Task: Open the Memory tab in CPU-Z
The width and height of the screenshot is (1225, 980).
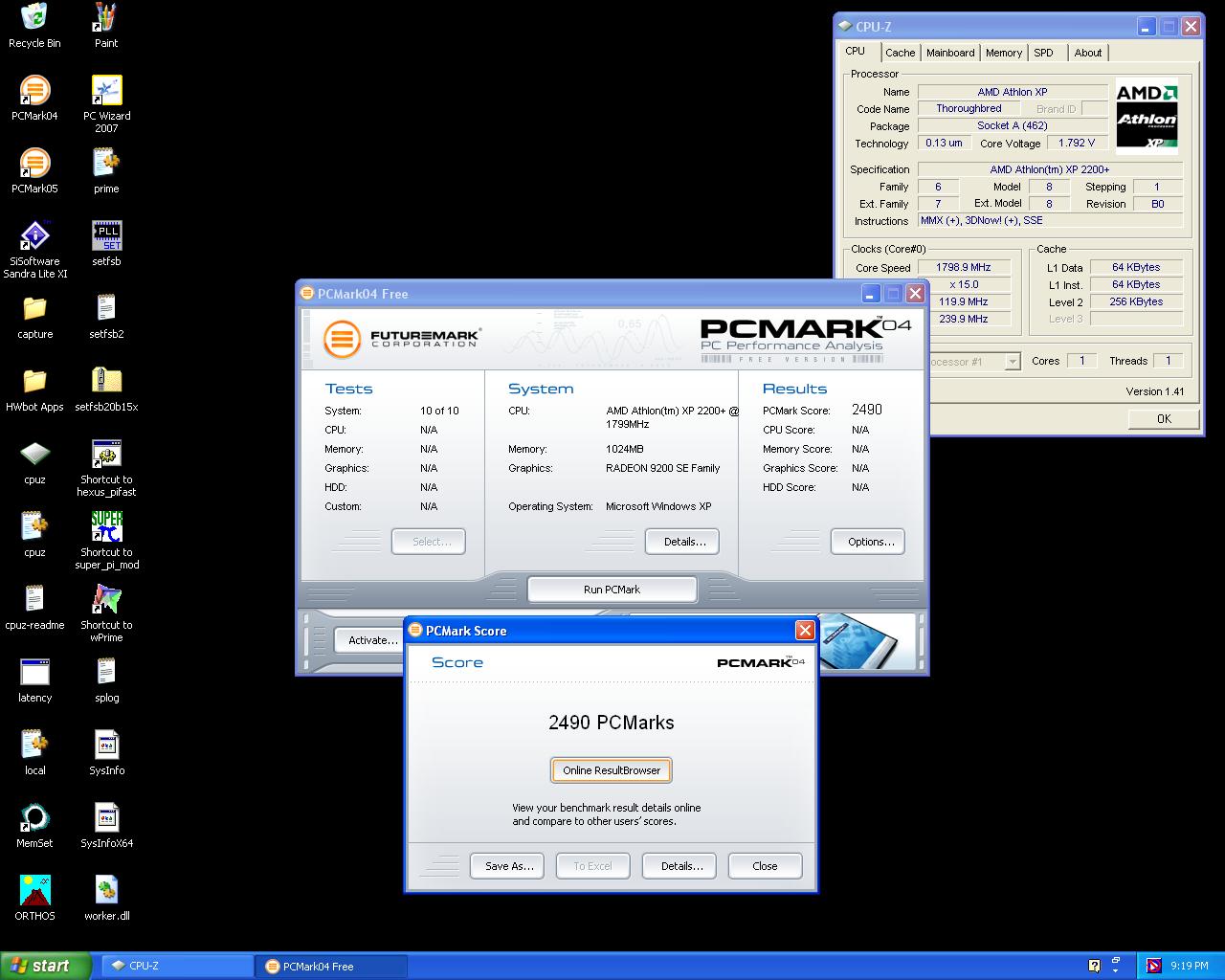Action: (1004, 53)
